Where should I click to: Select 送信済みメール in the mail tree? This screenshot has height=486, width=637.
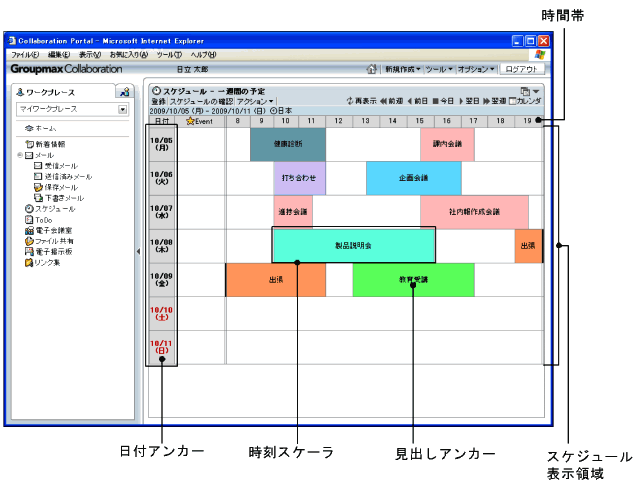(x=63, y=176)
